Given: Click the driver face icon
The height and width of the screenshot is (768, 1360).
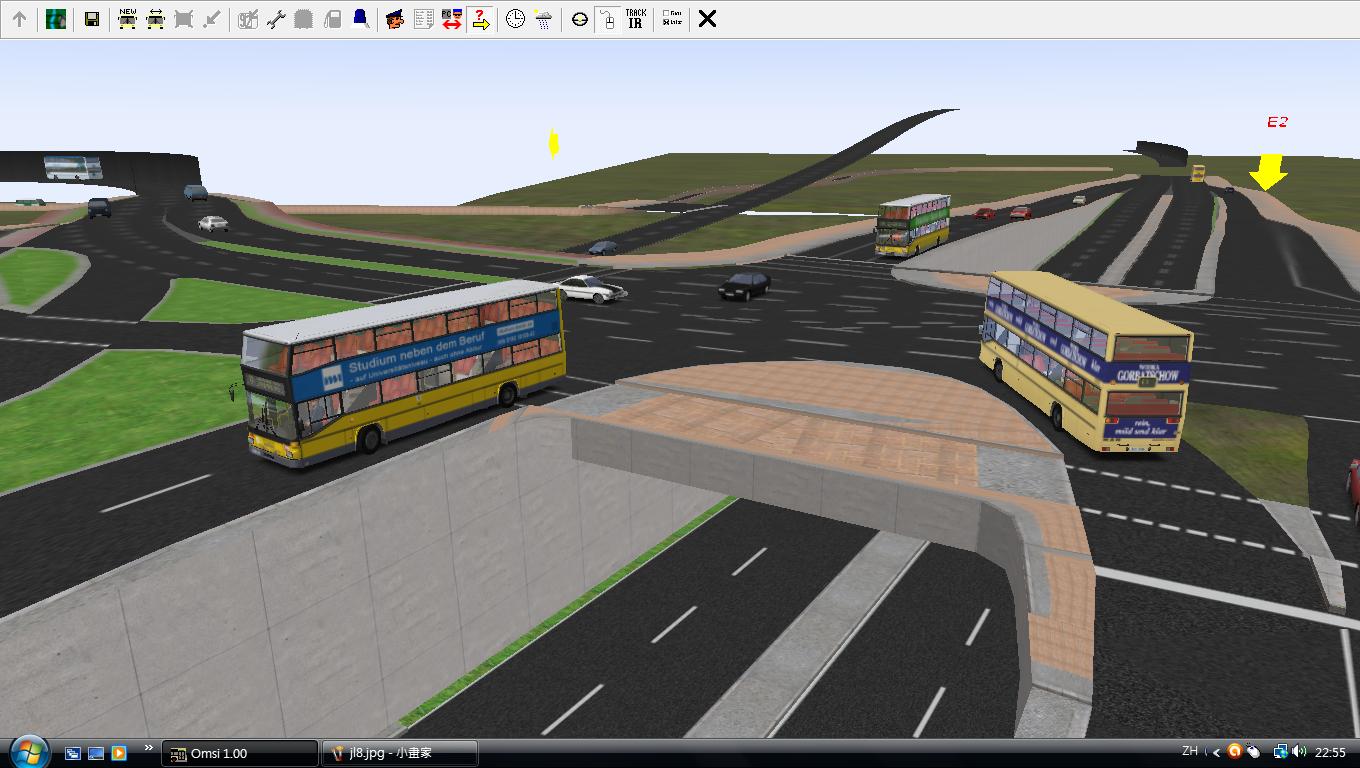Looking at the screenshot, I should coord(395,19).
